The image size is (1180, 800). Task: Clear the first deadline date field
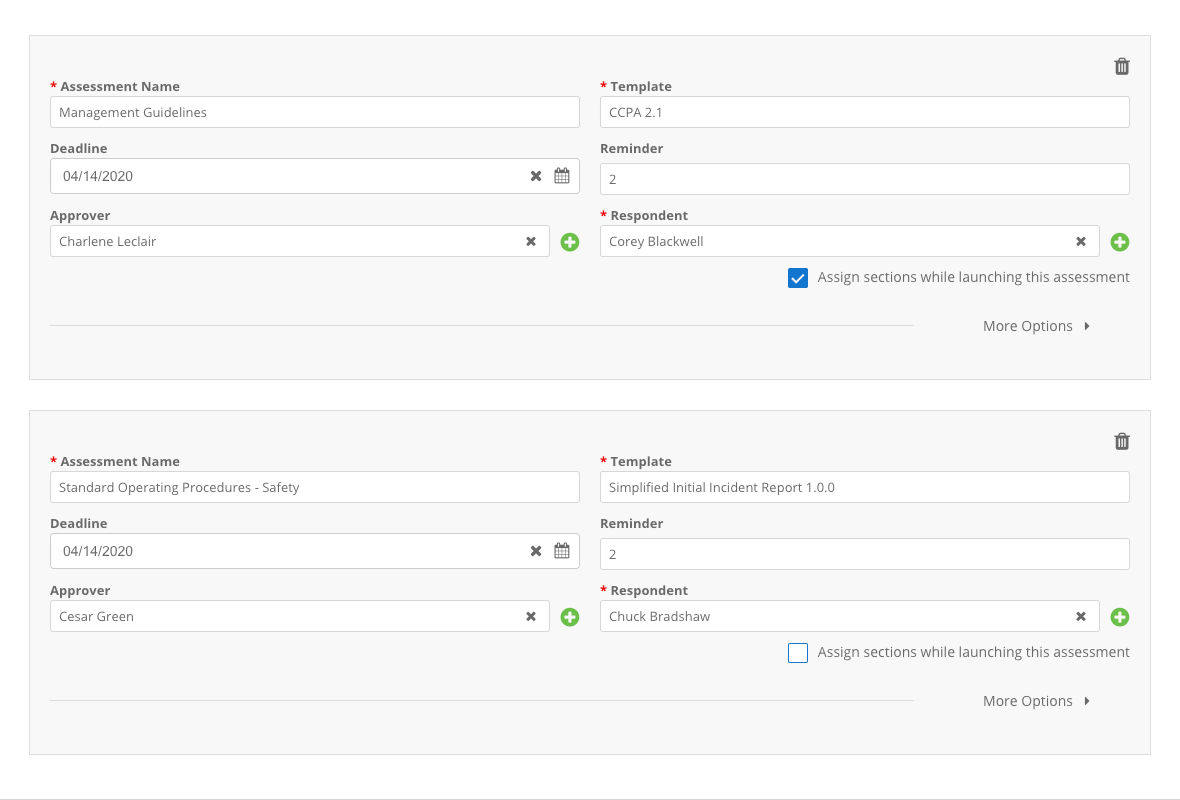(536, 175)
